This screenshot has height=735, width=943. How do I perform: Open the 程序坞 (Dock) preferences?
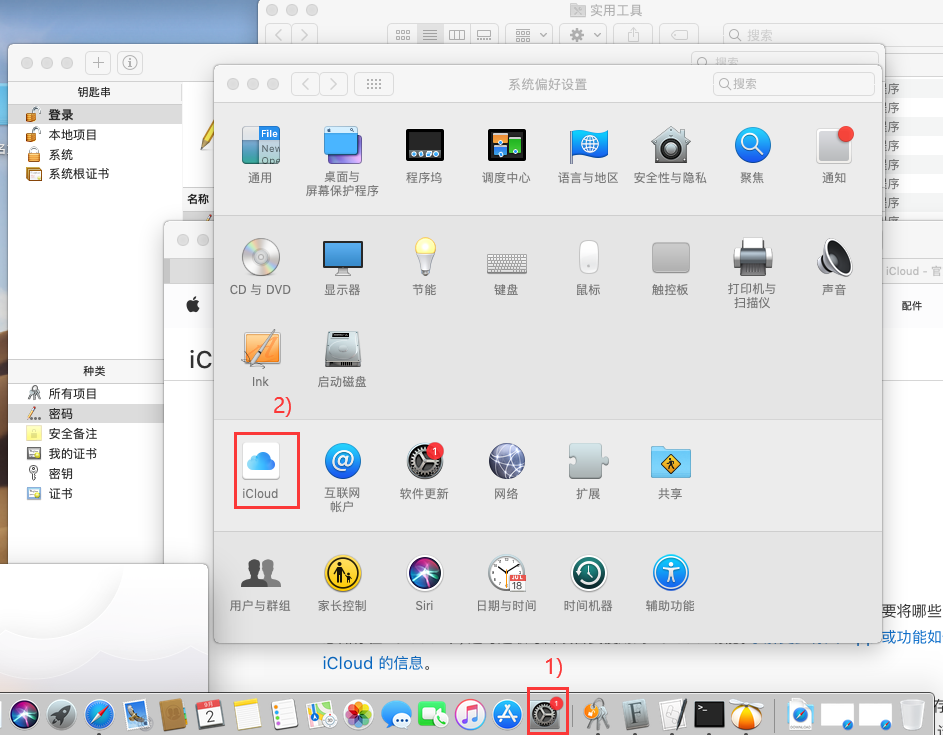[x=424, y=154]
